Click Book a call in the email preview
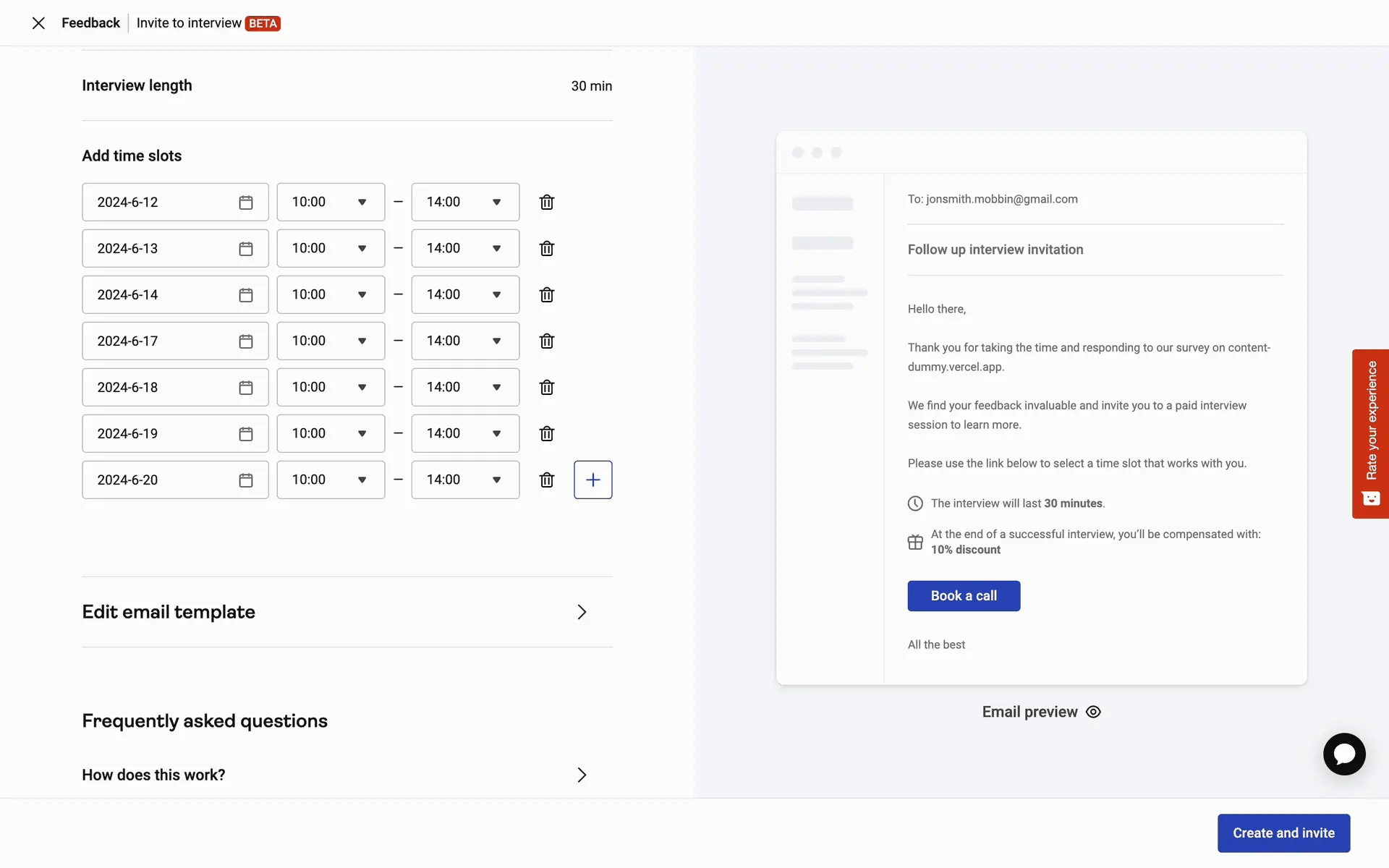 964,596
